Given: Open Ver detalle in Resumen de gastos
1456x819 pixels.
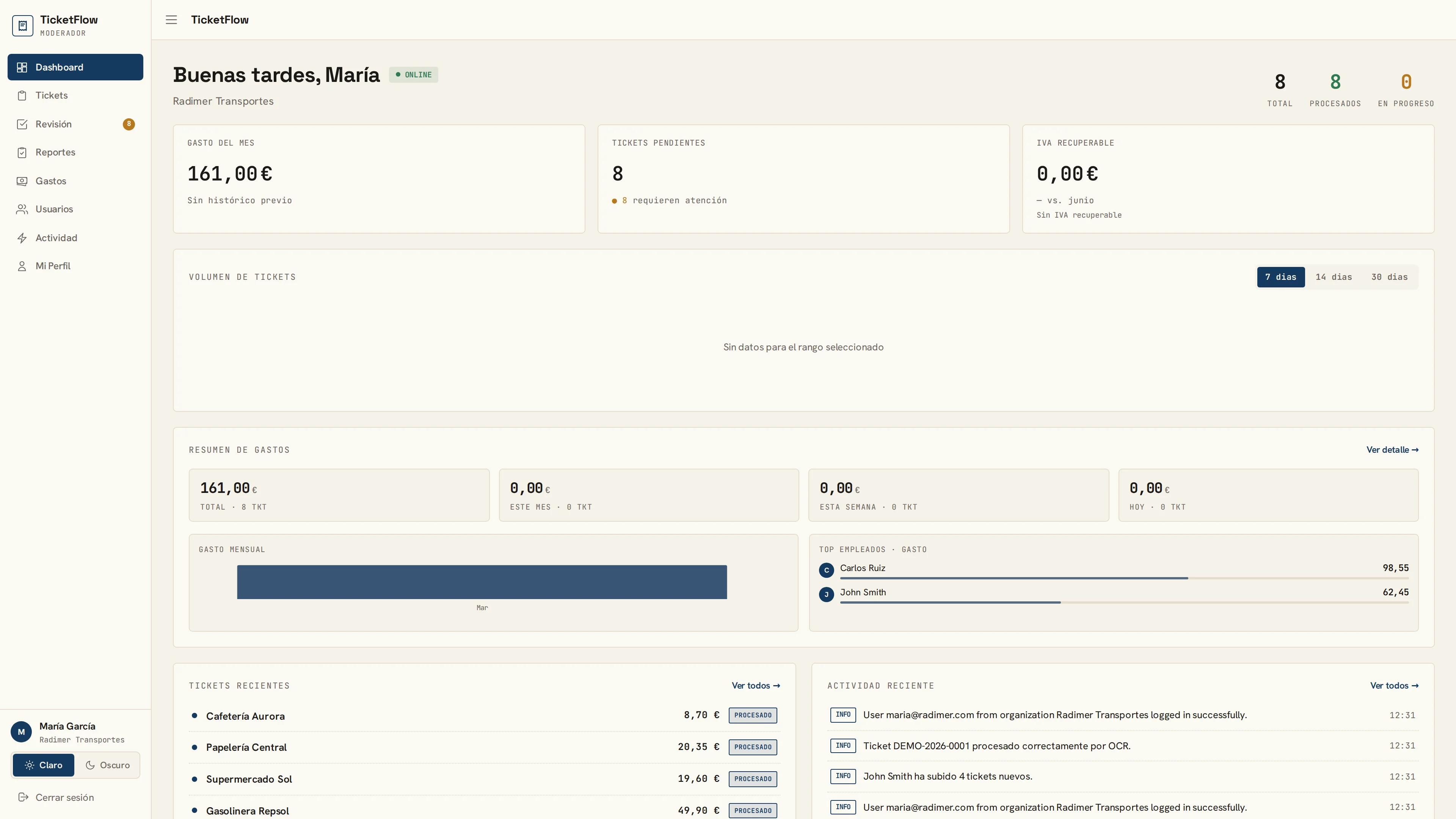Looking at the screenshot, I should (x=1392, y=450).
